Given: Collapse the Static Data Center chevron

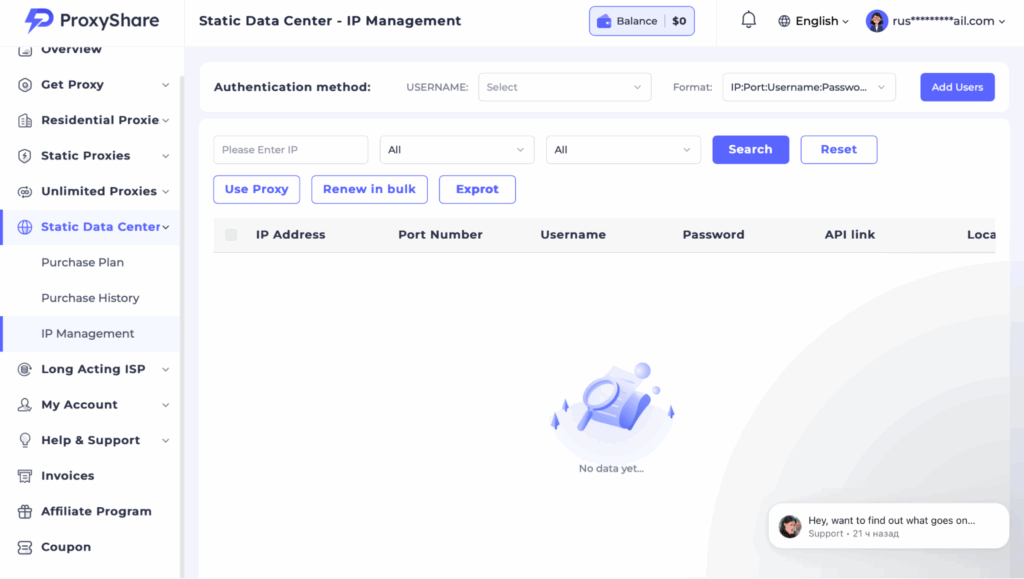Looking at the screenshot, I should pyautogui.click(x=165, y=227).
